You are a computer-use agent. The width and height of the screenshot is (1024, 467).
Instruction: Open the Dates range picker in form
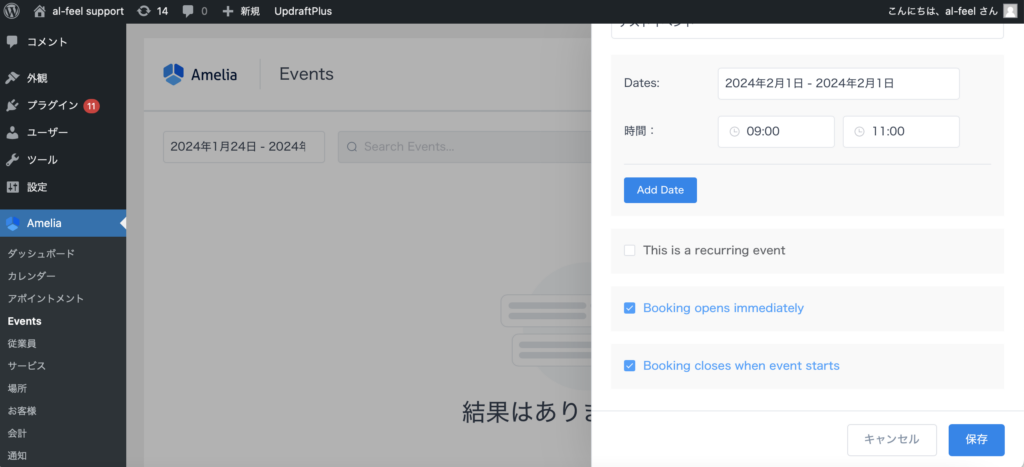tap(838, 84)
